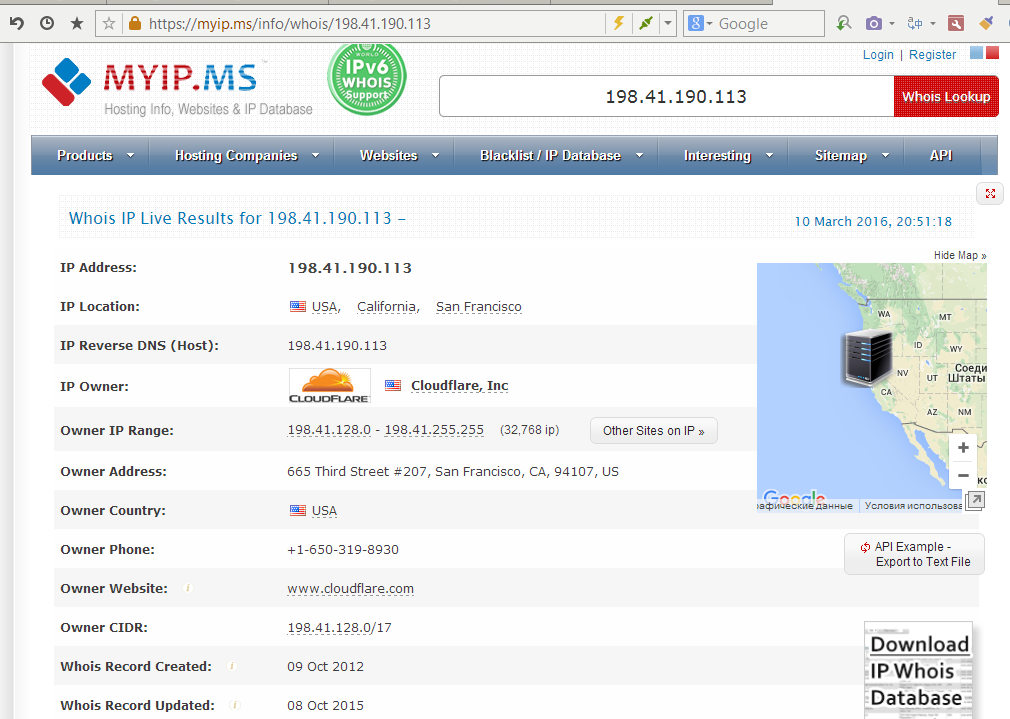1010x719 pixels.
Task: Click the browser history clock icon
Action: point(46,23)
